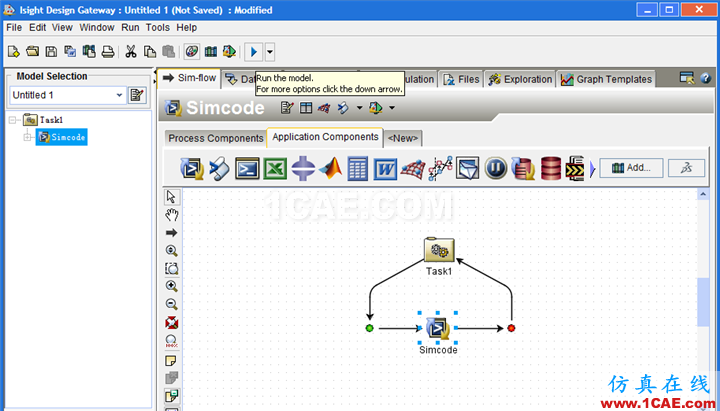Choose the selection arrow canvas tool
Image resolution: width=720 pixels, height=411 pixels.
[x=171, y=197]
